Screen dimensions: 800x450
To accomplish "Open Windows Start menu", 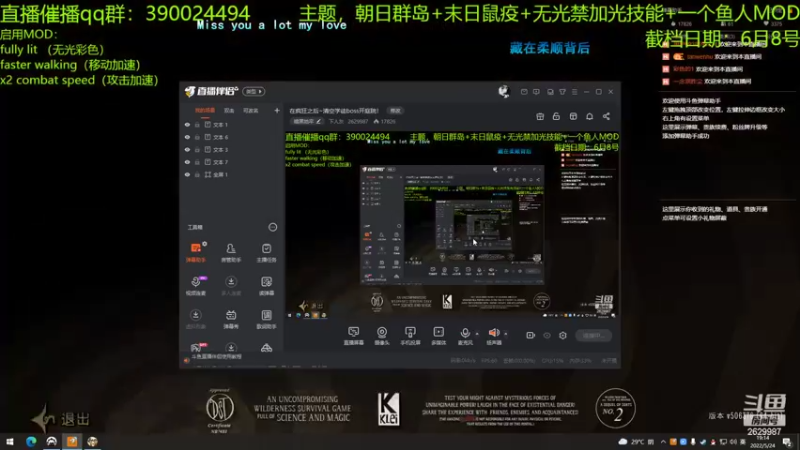I will 10,441.
